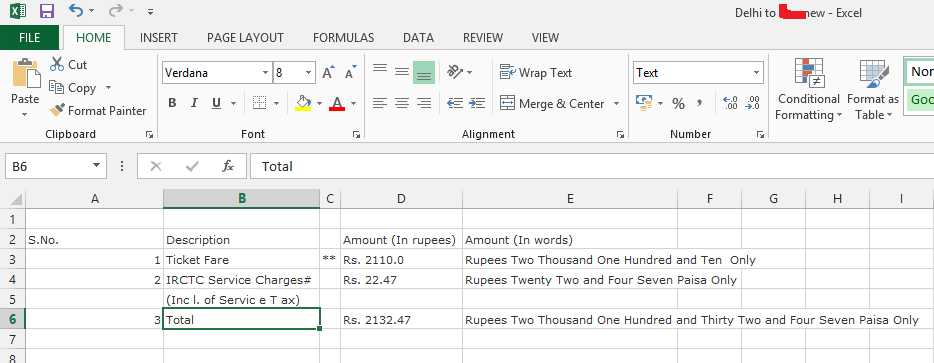Viewport: 934px width, 363px height.
Task: Apply percent style to the cell
Action: (678, 104)
